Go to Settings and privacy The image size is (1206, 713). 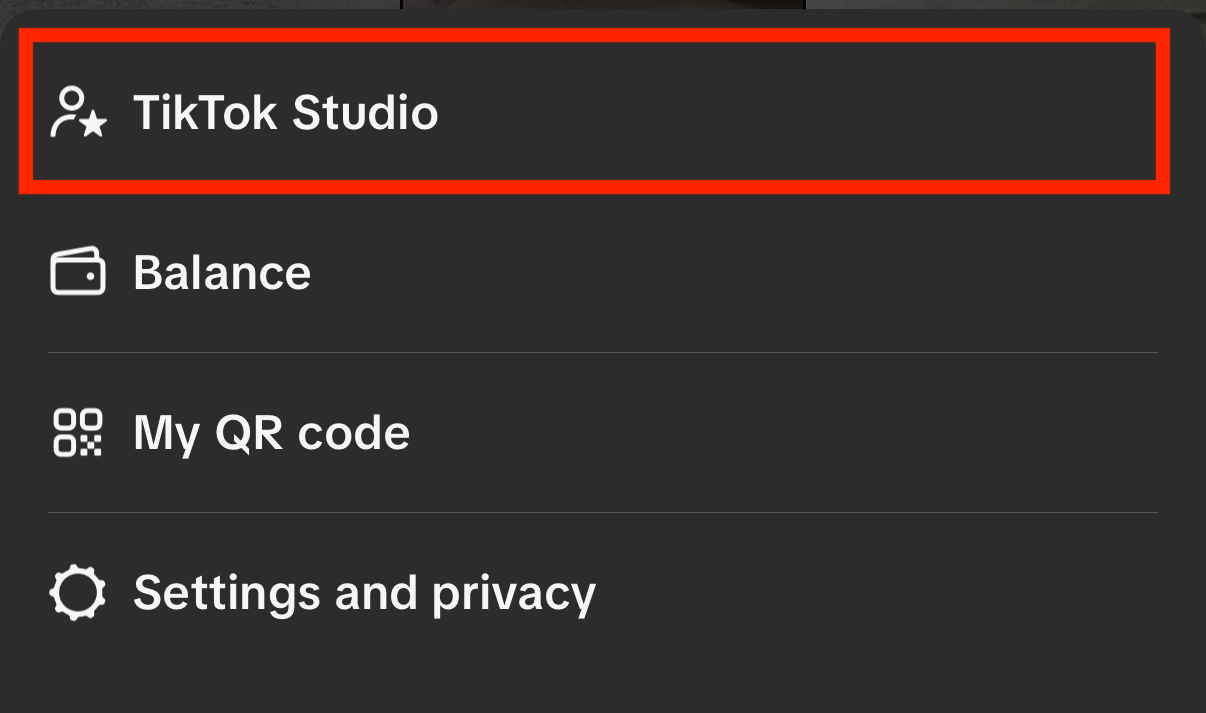(364, 593)
